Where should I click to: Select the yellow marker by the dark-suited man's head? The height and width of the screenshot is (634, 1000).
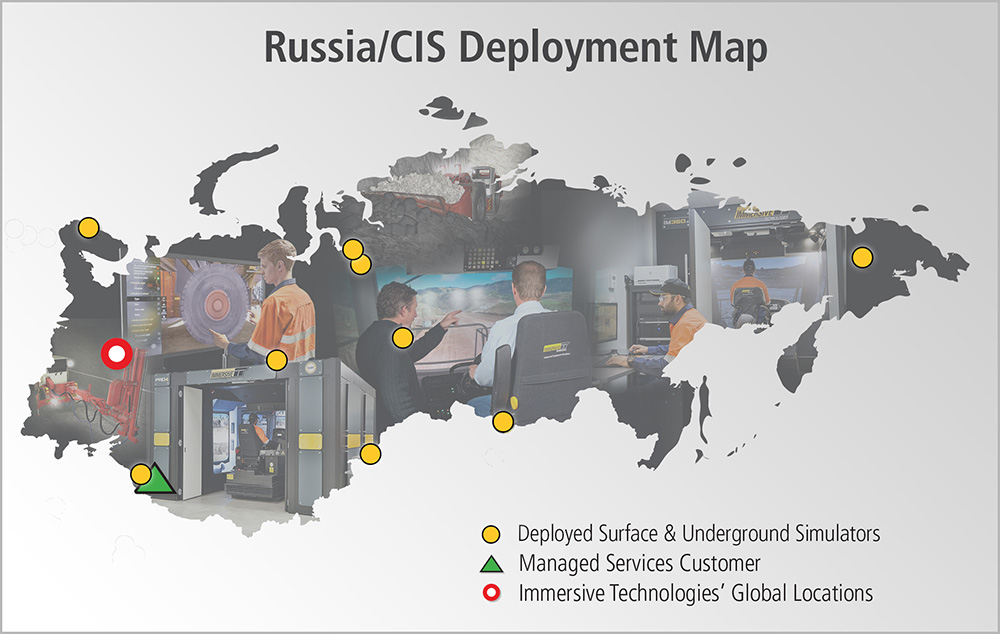click(x=402, y=338)
